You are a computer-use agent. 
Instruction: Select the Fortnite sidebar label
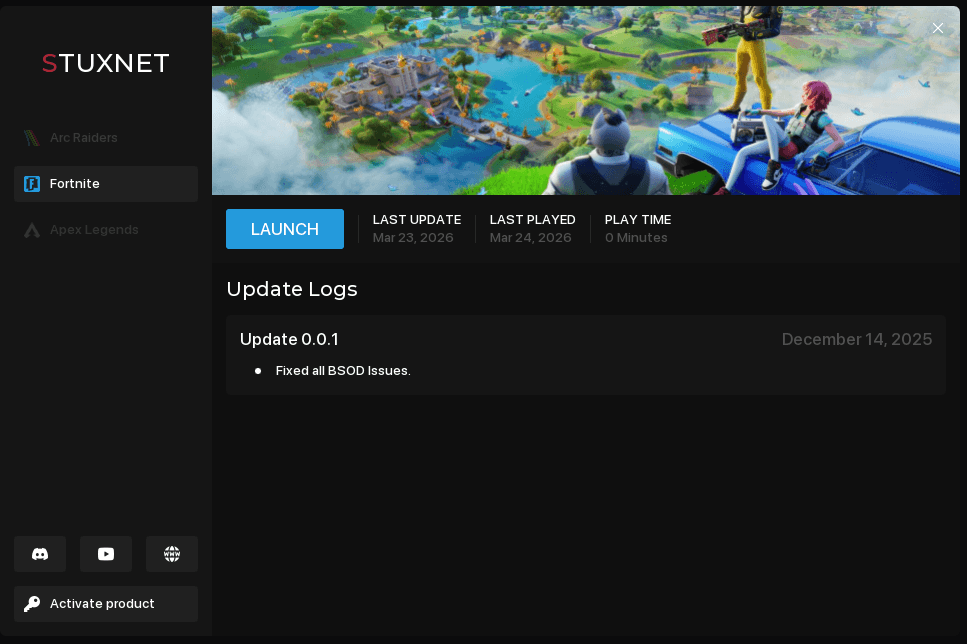[75, 184]
